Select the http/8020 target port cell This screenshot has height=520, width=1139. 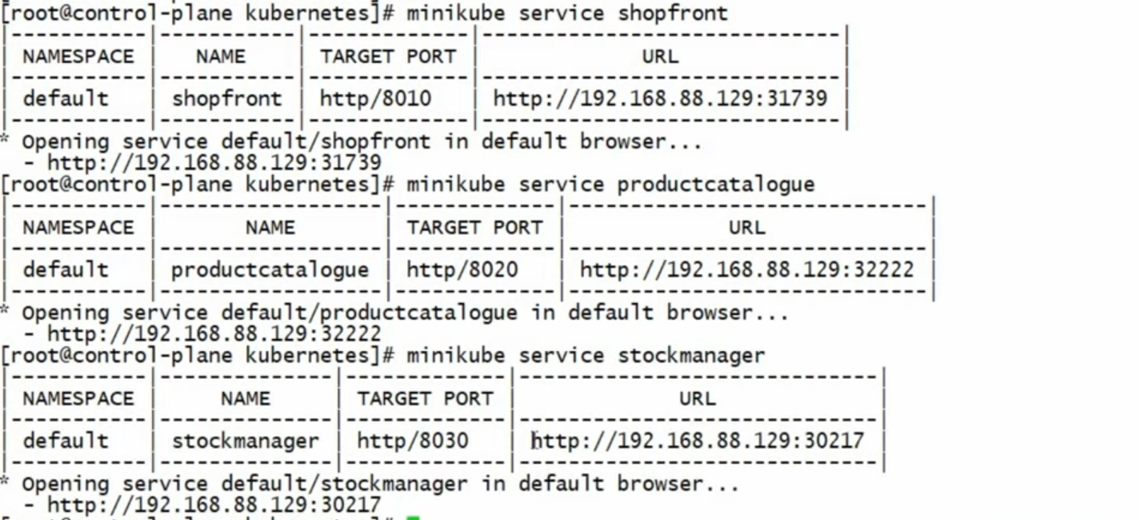[463, 270]
